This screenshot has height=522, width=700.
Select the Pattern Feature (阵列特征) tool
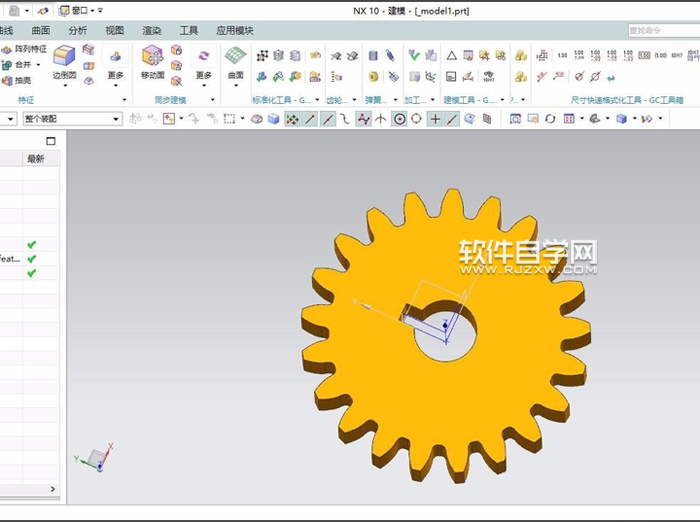pos(25,49)
